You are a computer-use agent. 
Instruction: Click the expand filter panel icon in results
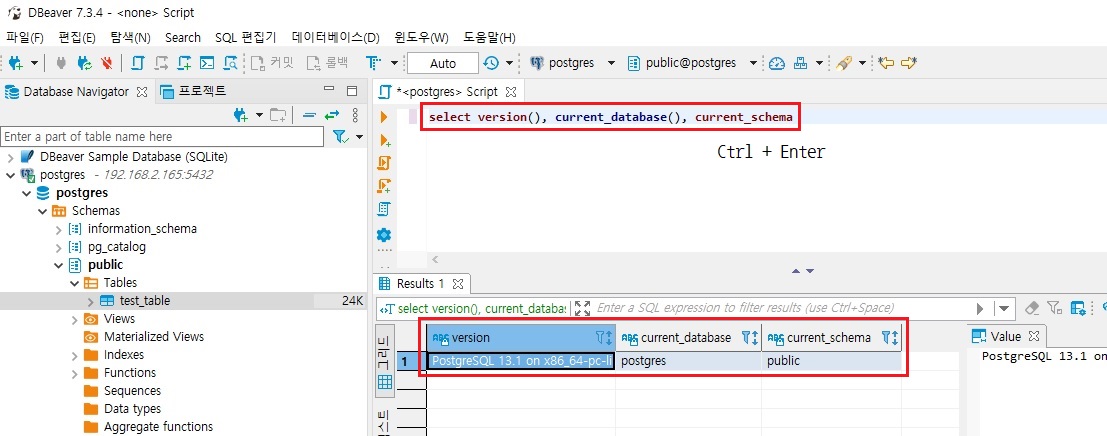tap(582, 308)
